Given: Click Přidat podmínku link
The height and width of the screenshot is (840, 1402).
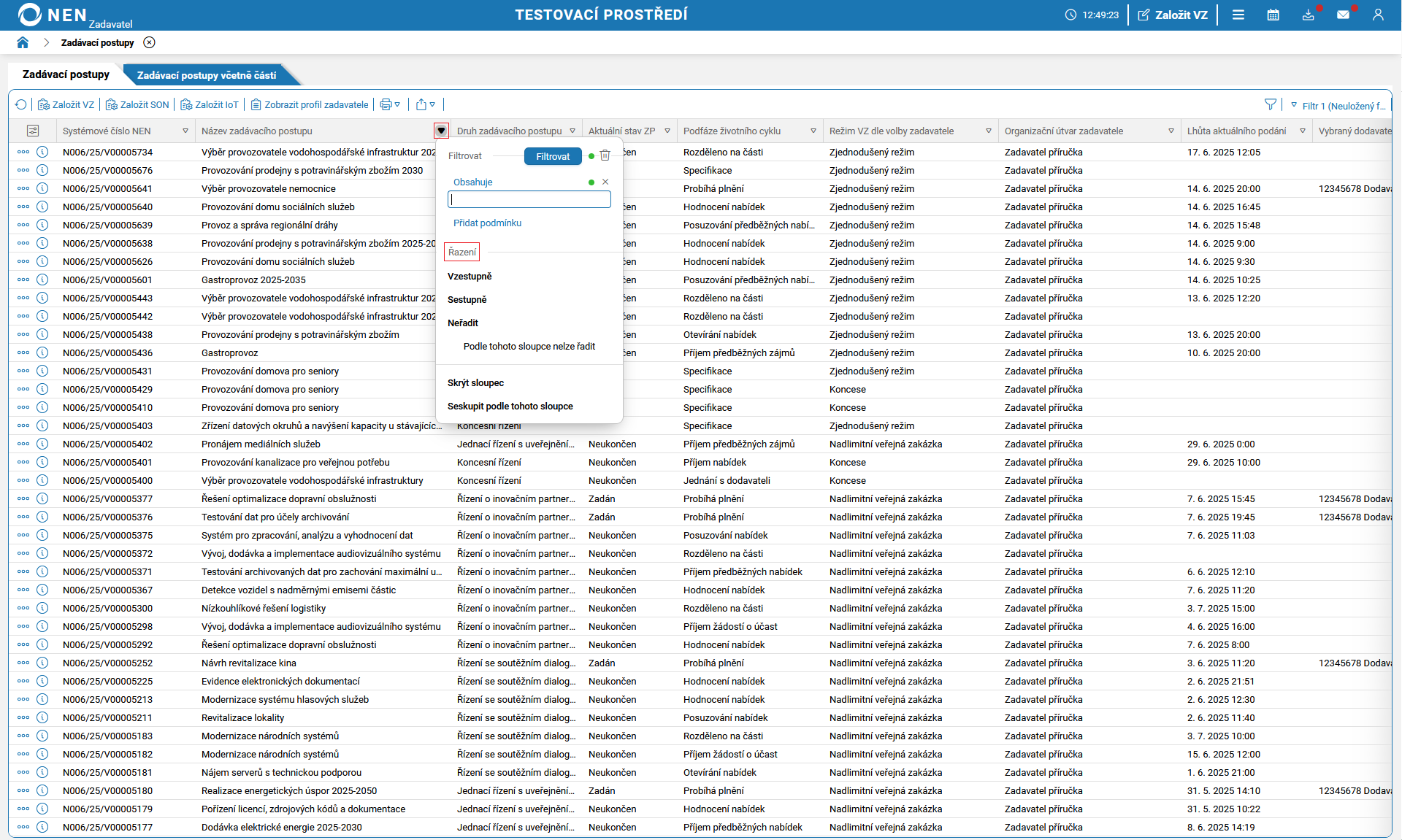Looking at the screenshot, I should [487, 223].
